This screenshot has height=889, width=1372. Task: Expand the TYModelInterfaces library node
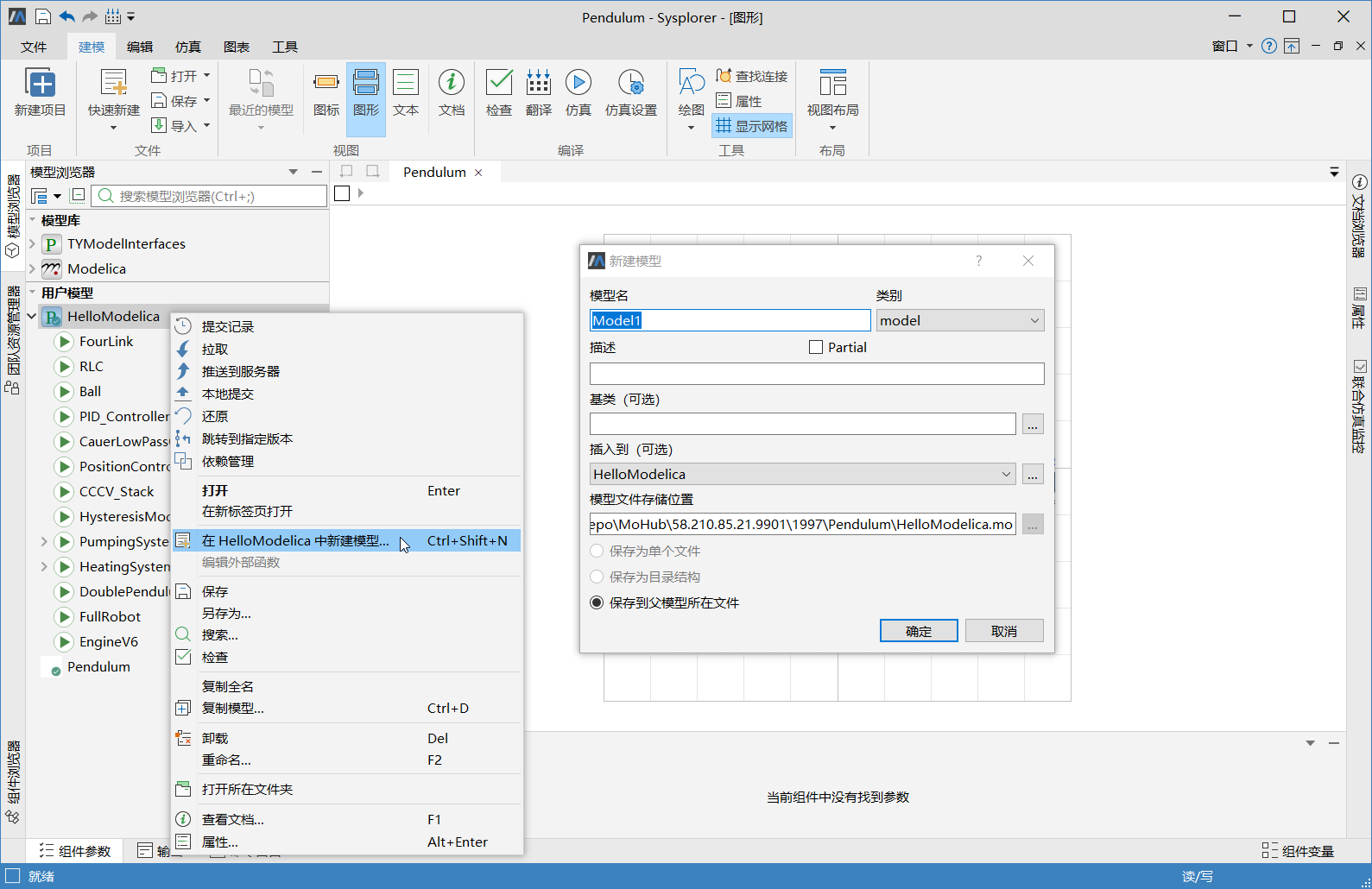pos(33,243)
